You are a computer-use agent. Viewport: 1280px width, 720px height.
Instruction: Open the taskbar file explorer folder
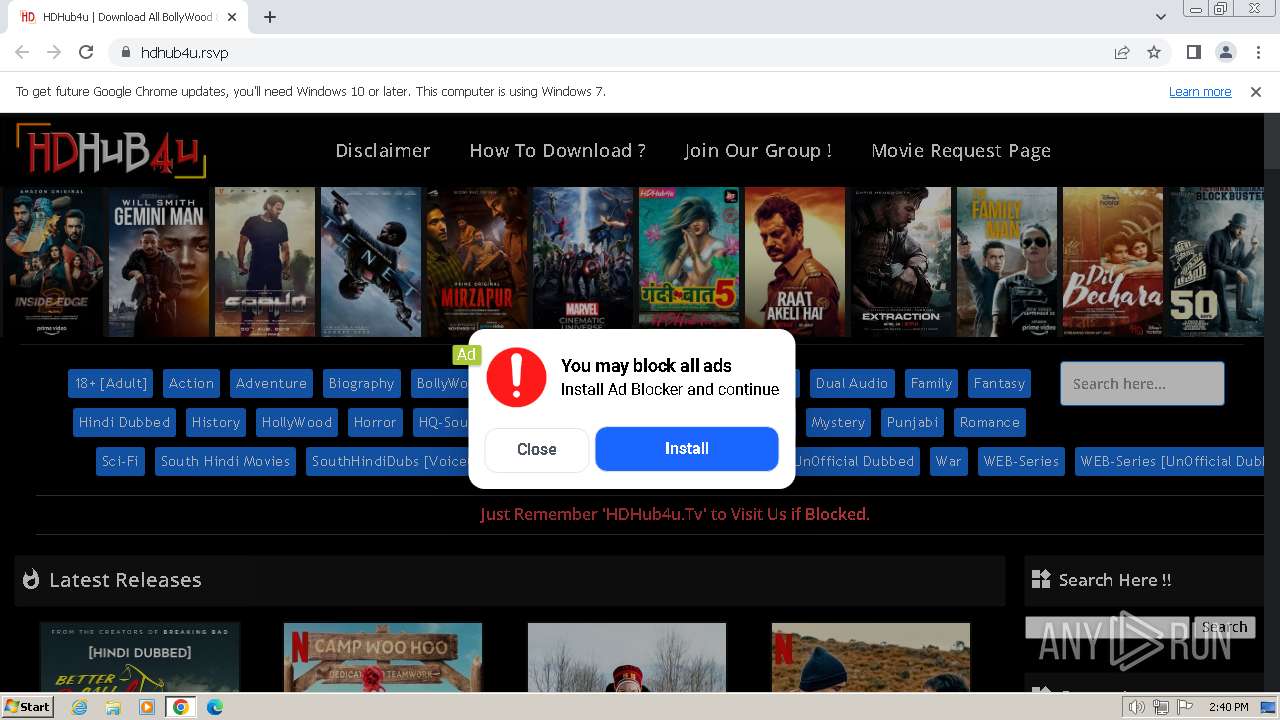coord(113,707)
